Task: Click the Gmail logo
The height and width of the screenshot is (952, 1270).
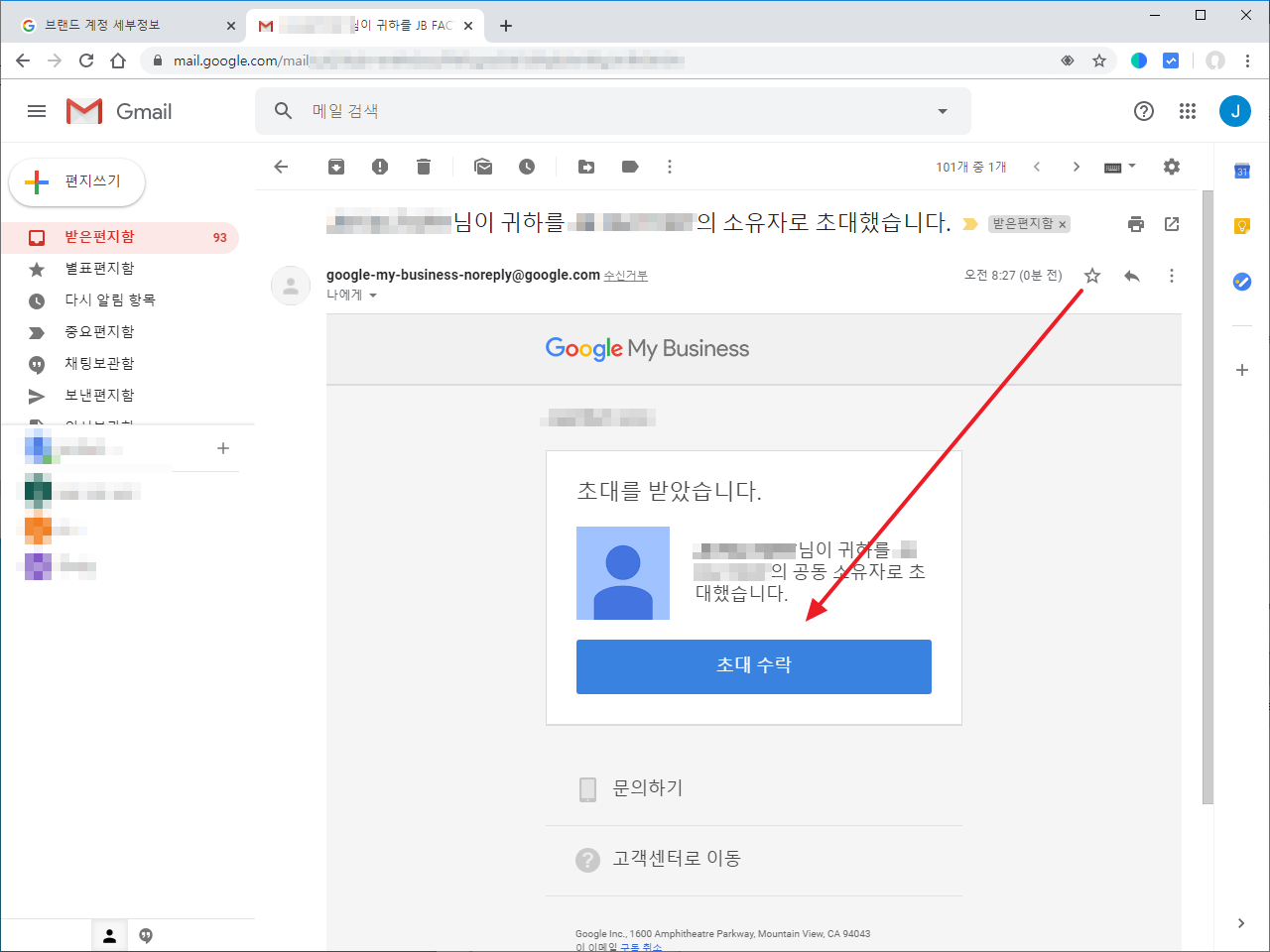Action: pyautogui.click(x=119, y=111)
